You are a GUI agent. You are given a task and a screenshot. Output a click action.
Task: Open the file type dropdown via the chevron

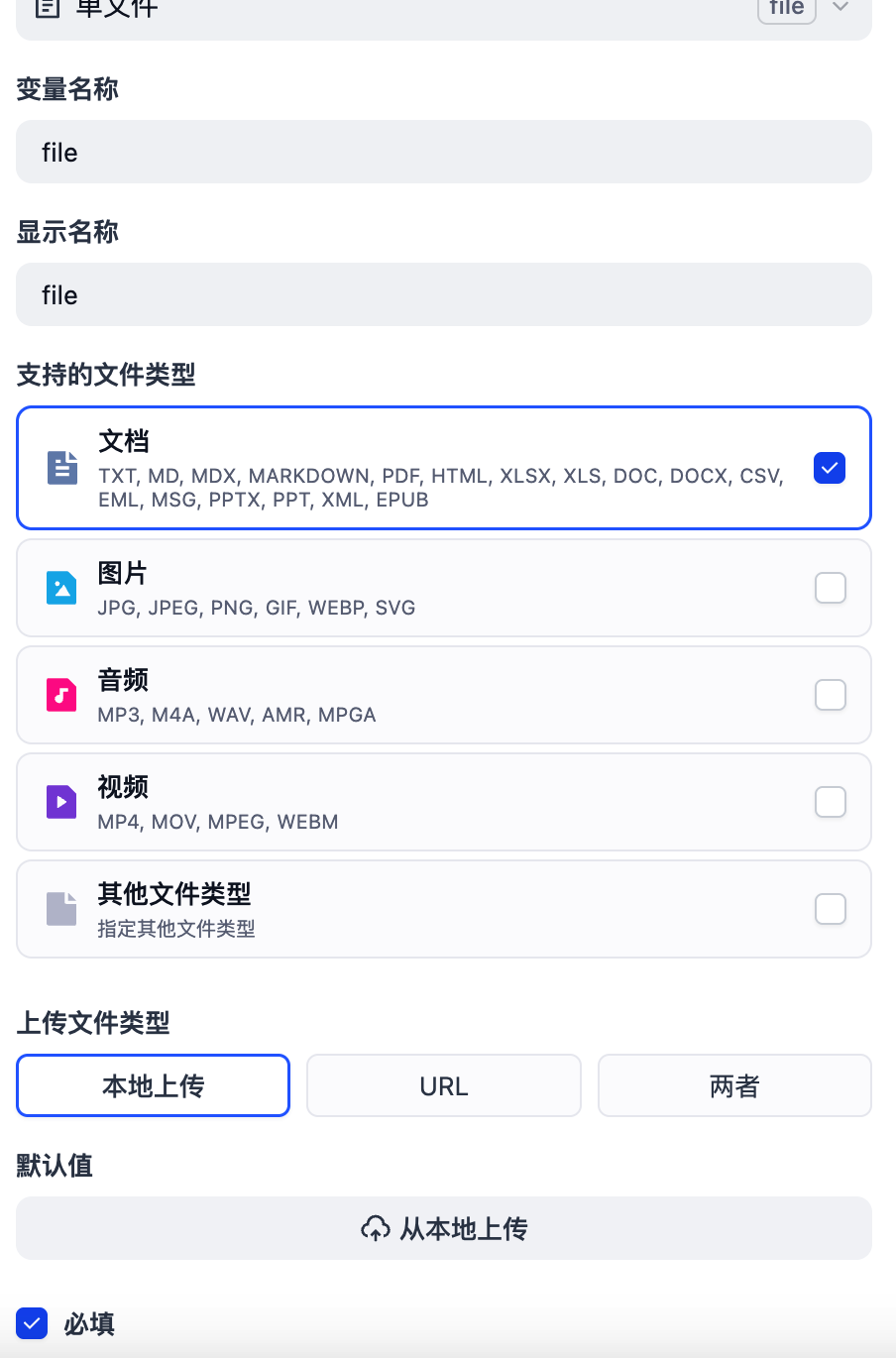pyautogui.click(x=840, y=8)
